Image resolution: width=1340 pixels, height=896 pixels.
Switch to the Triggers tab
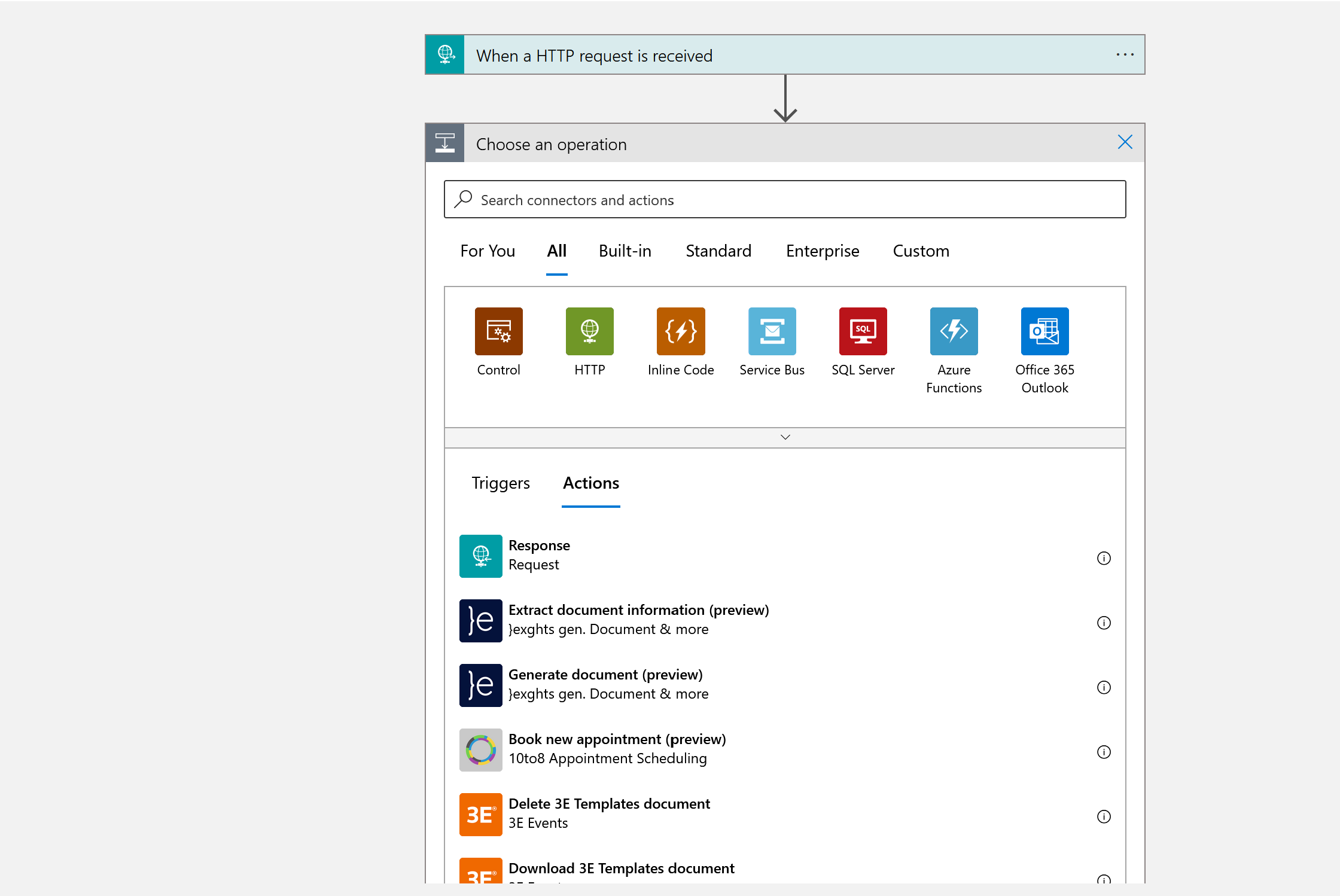(x=500, y=483)
